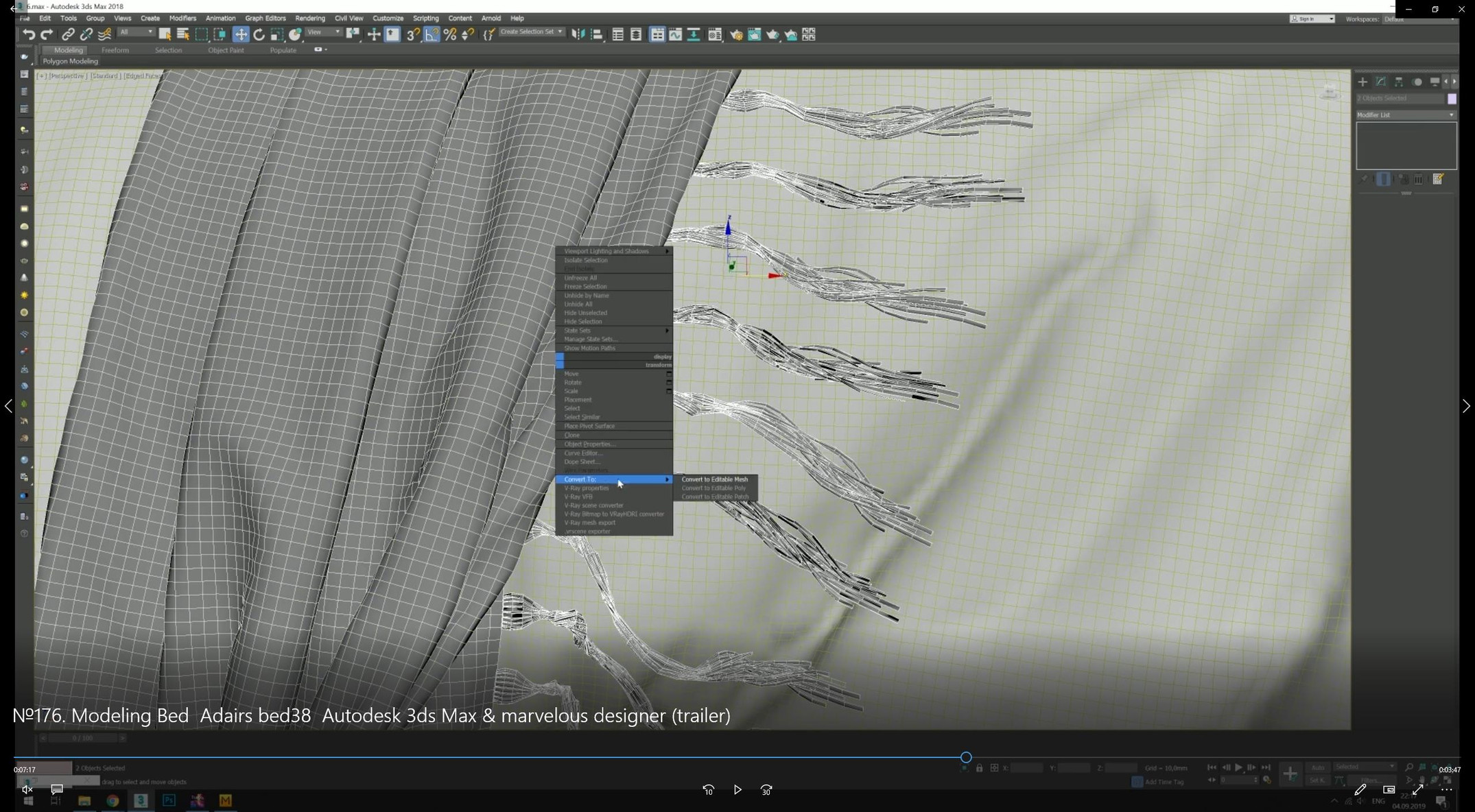Click the 0 / 100 time slider

[x=82, y=738]
